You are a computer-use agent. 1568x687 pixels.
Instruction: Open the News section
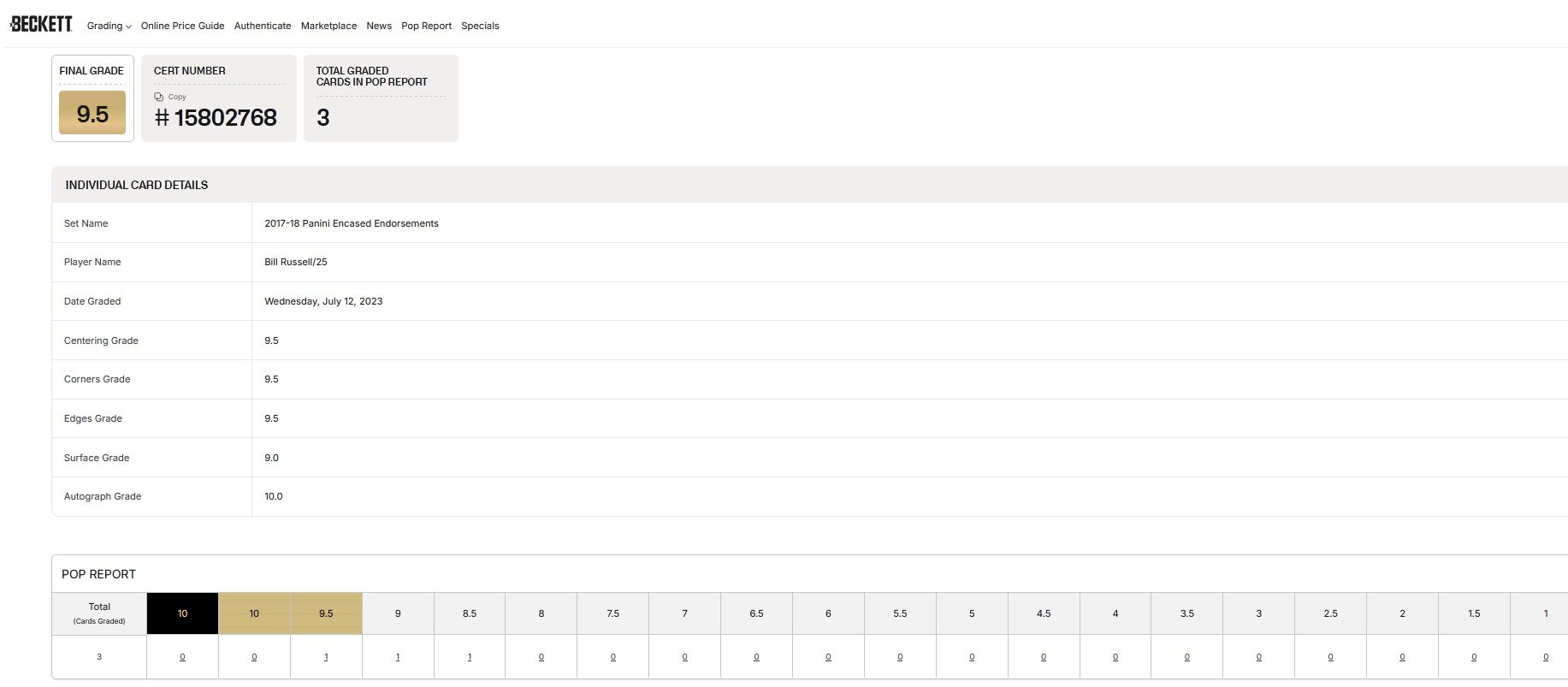pos(379,26)
